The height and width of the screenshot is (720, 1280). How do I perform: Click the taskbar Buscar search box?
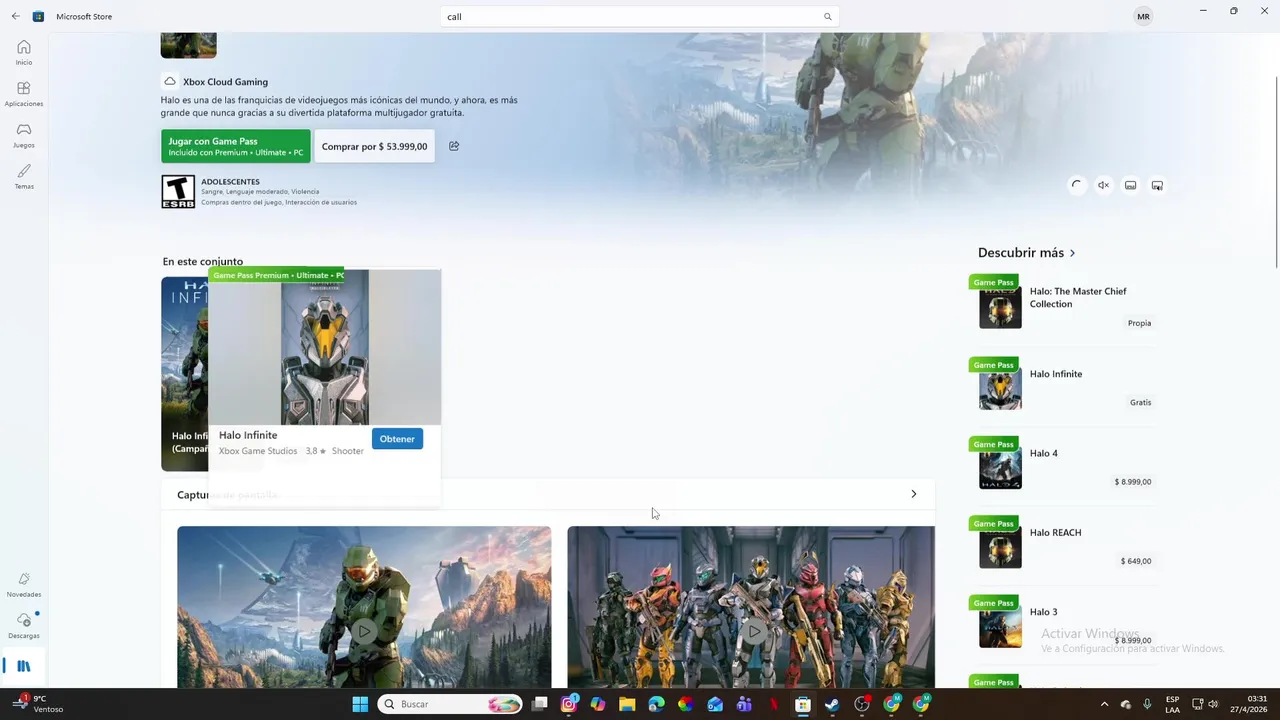[449, 704]
